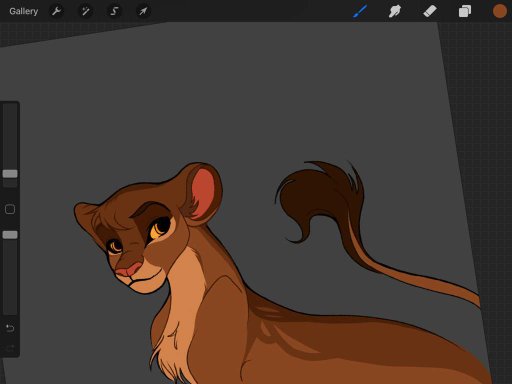The image size is (512, 384).
Task: Tap the square Modify button in sidebar
Action: pyautogui.click(x=10, y=209)
